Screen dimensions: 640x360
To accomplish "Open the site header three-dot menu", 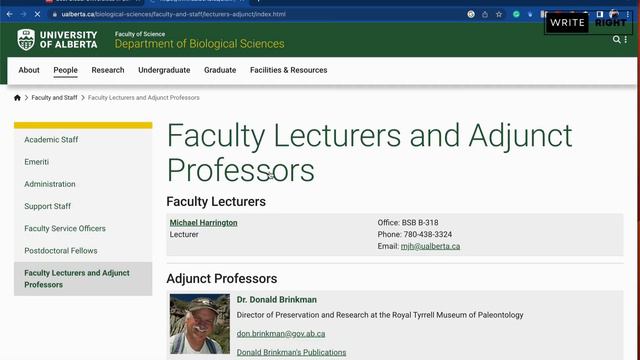I will [x=626, y=40].
